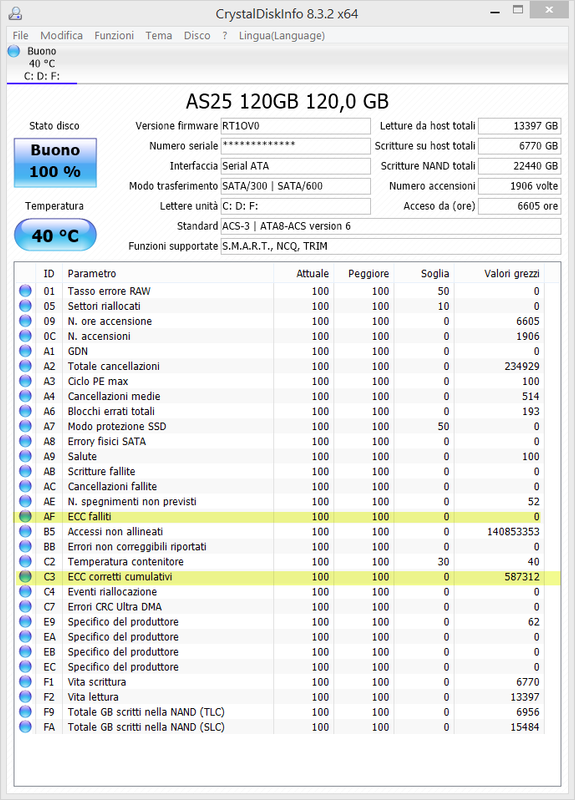
Task: Click the green orb for ECC corretti cumulativi row
Action: tap(25, 577)
